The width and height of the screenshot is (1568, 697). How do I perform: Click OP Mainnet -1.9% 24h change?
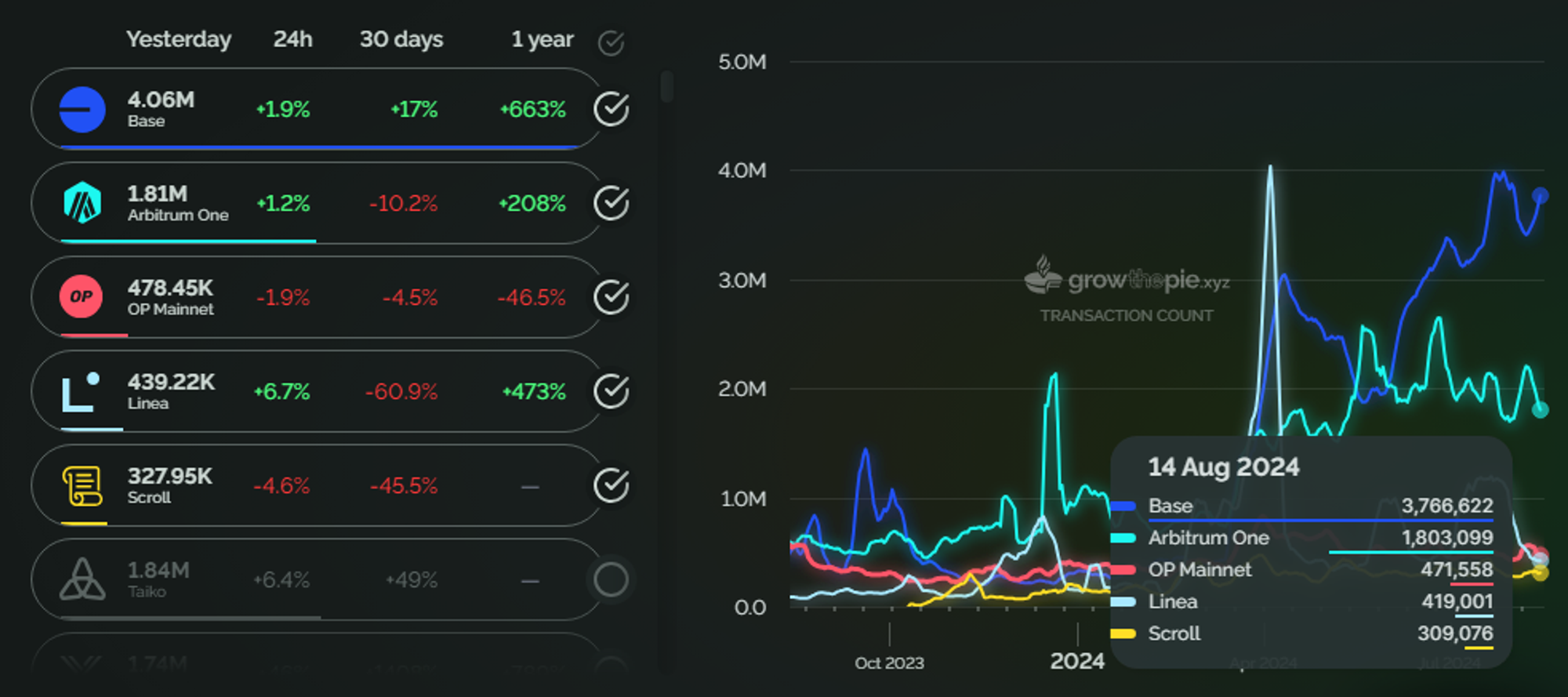[283, 298]
